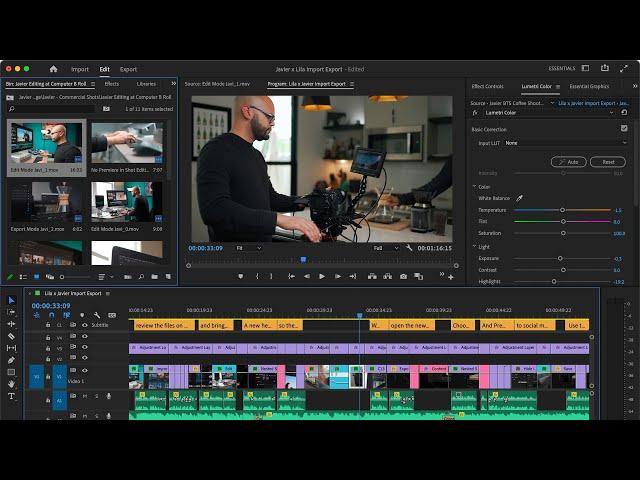The image size is (640, 480).
Task: Toggle Basic Correction checkbox
Action: (x=624, y=128)
